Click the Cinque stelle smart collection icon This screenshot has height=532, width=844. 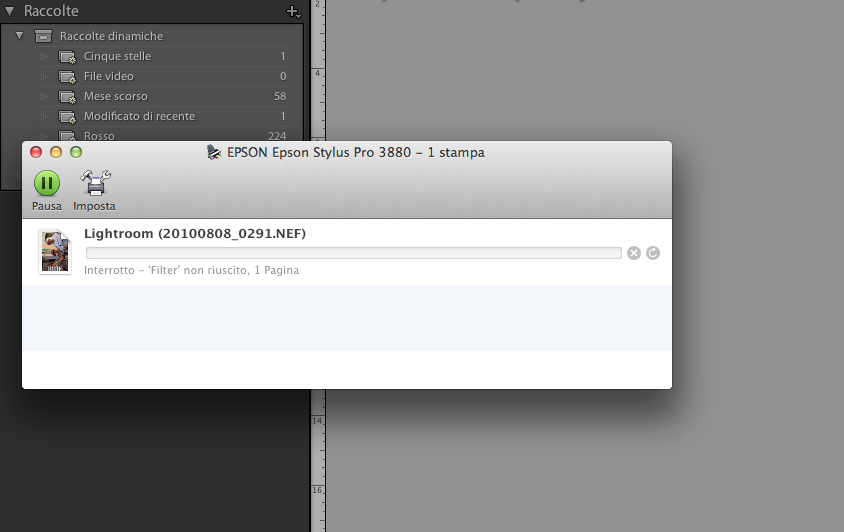point(67,57)
